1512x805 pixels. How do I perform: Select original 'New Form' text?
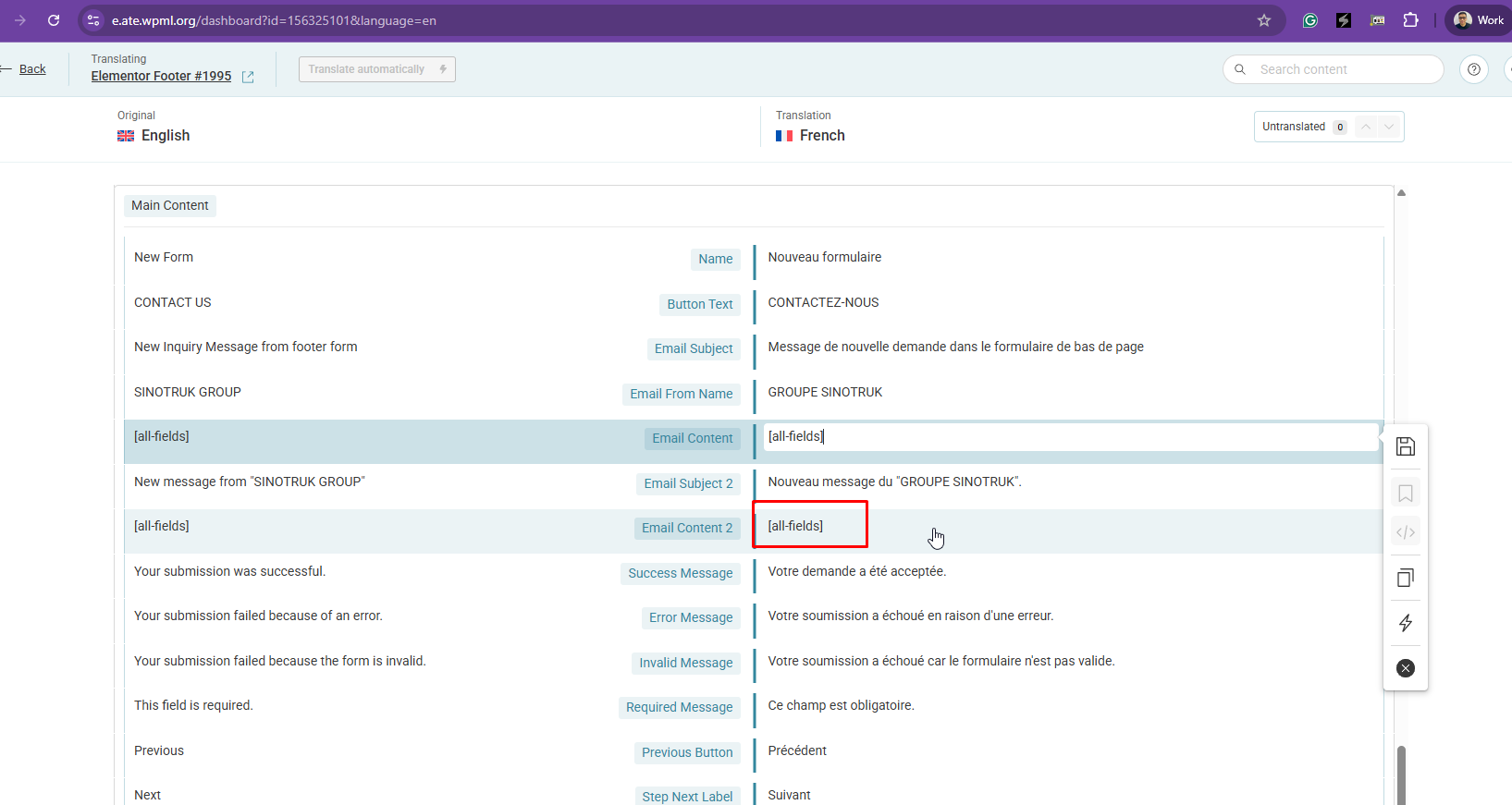pos(164,257)
